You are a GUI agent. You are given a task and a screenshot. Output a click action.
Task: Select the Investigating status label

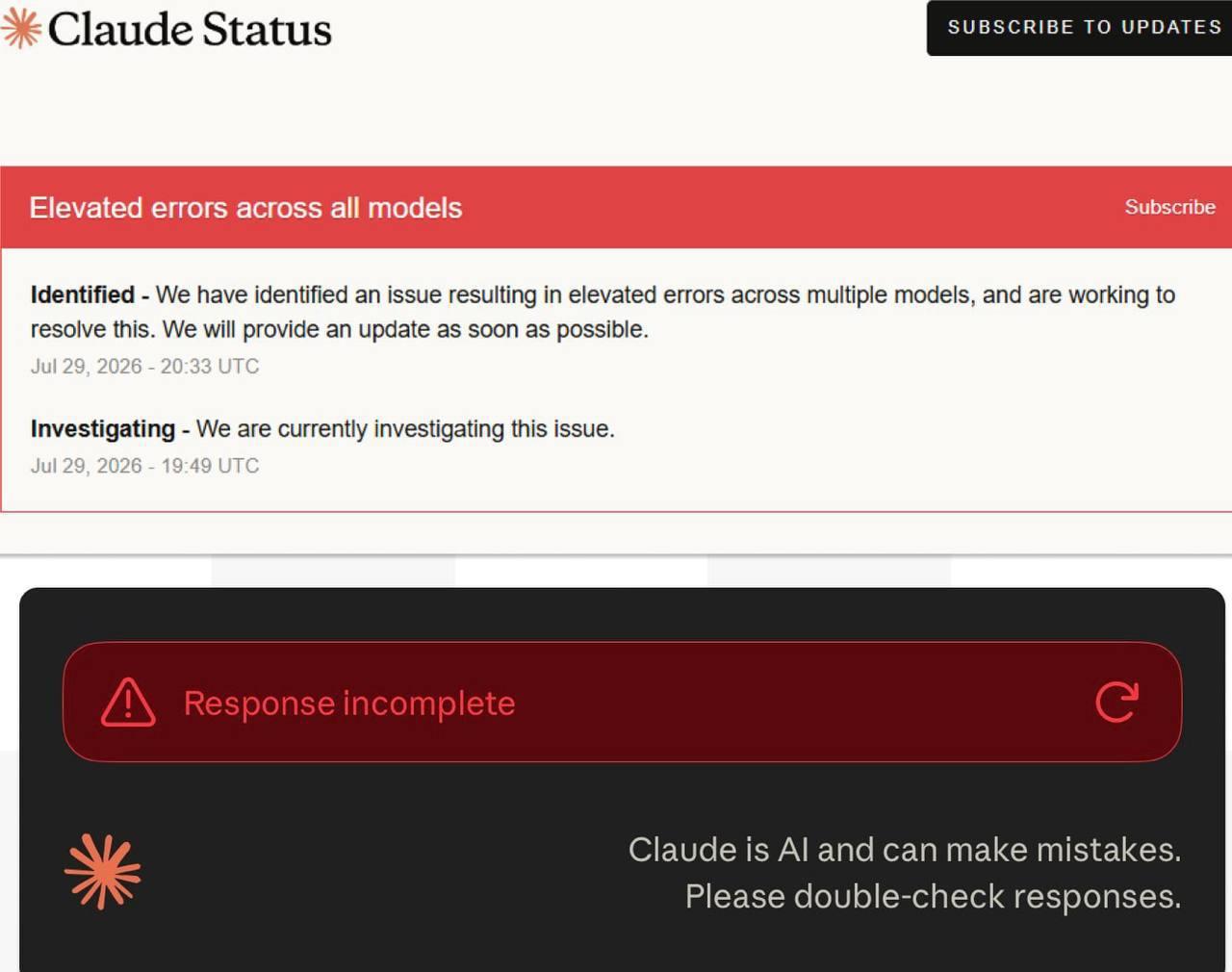pyautogui.click(x=103, y=428)
